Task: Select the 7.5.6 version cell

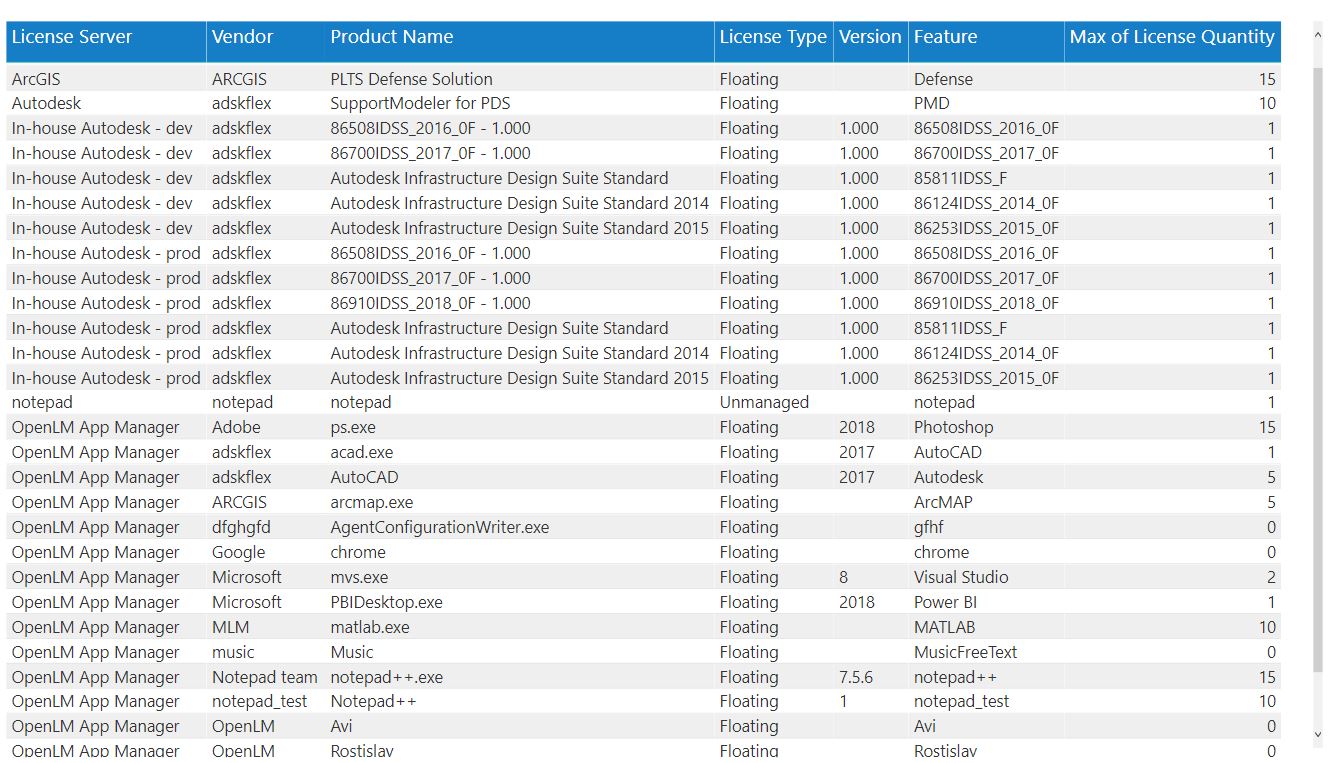Action: click(x=855, y=678)
